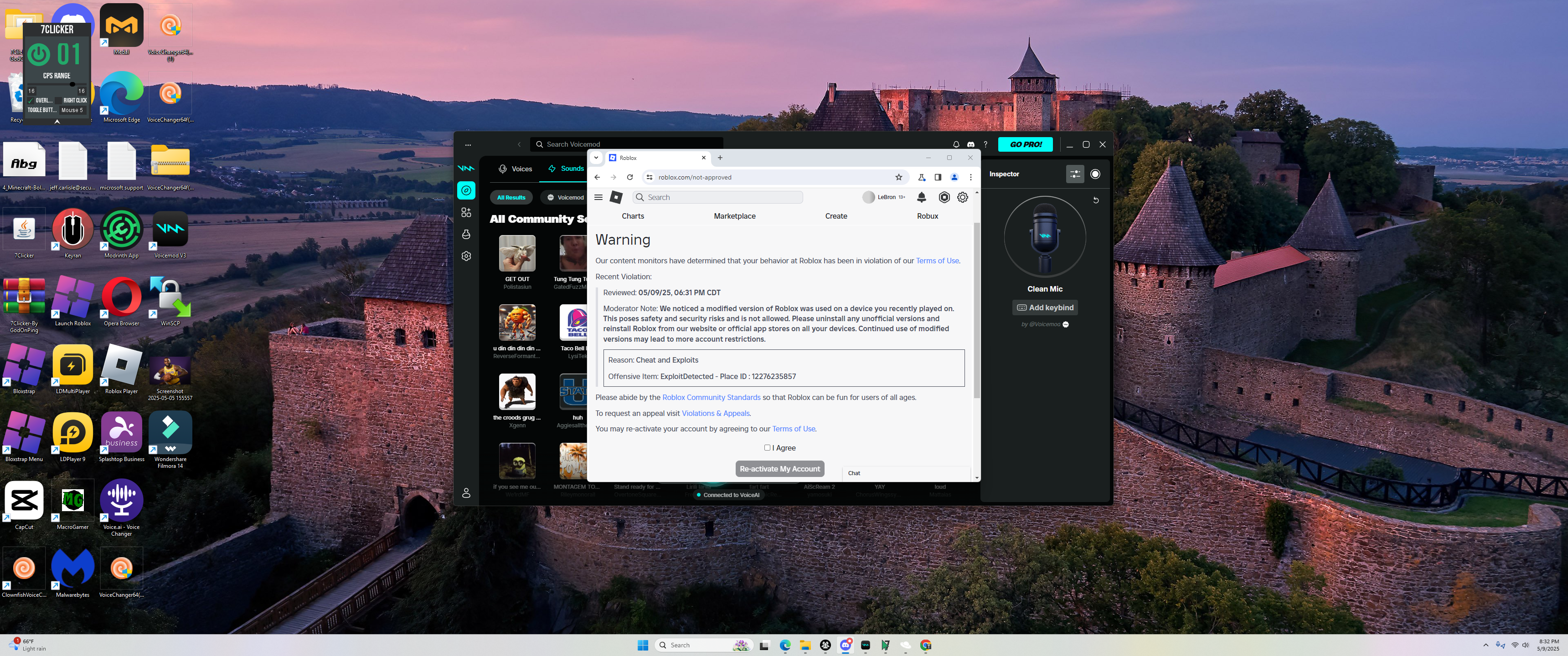
Task: Click the 7Clicker green power button
Action: (39, 55)
